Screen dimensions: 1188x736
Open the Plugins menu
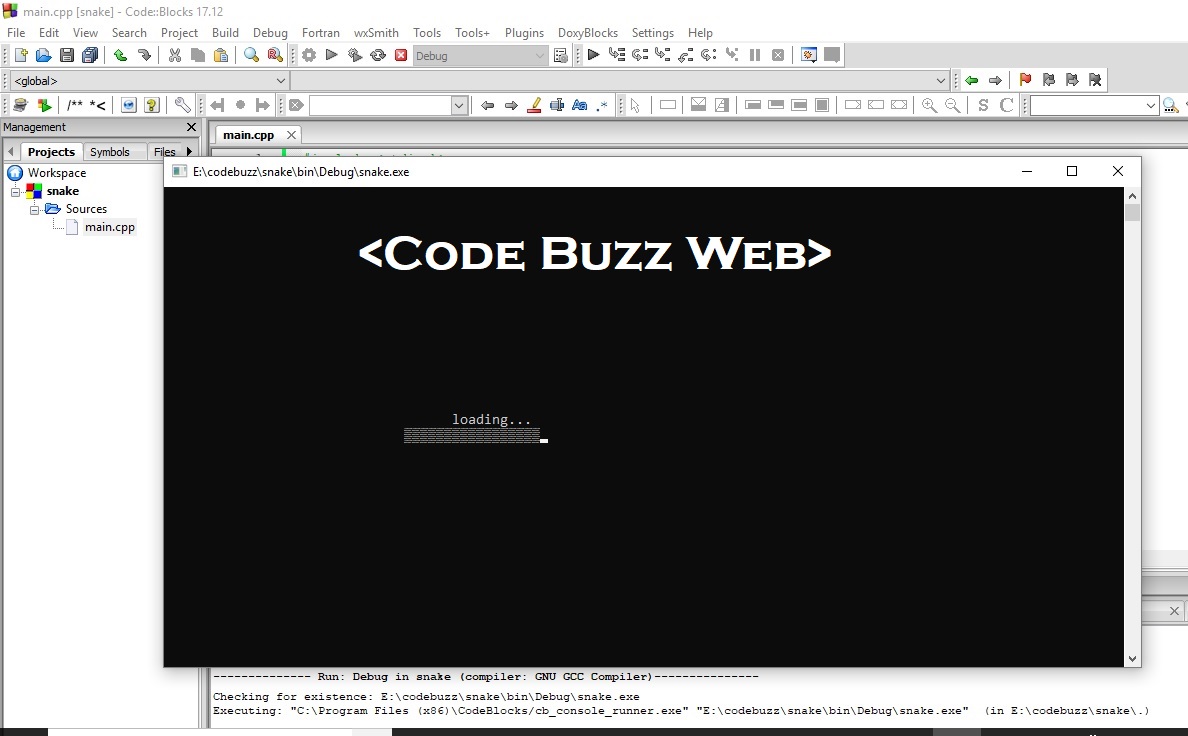(524, 33)
